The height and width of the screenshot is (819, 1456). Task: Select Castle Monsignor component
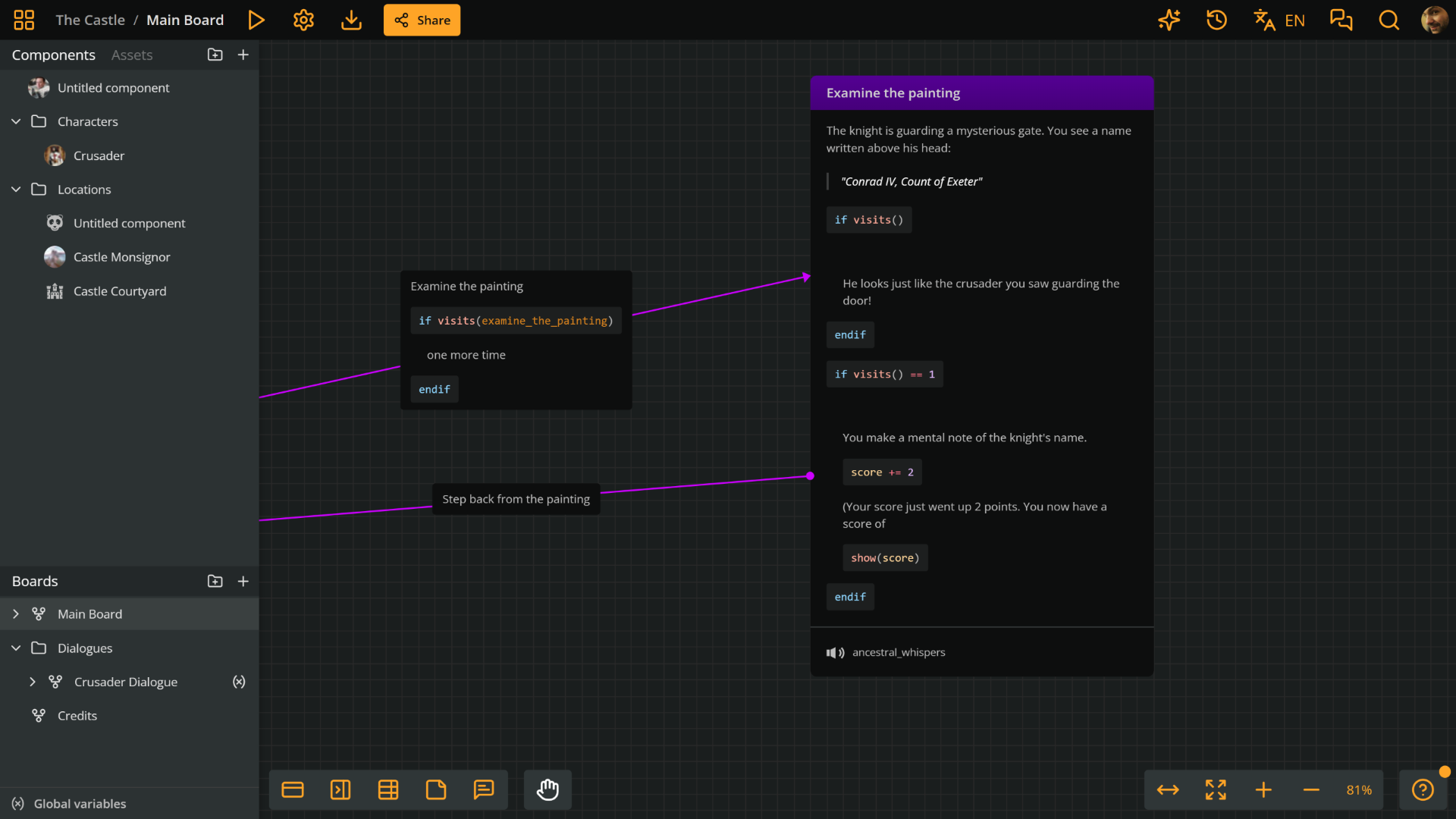pos(129,257)
